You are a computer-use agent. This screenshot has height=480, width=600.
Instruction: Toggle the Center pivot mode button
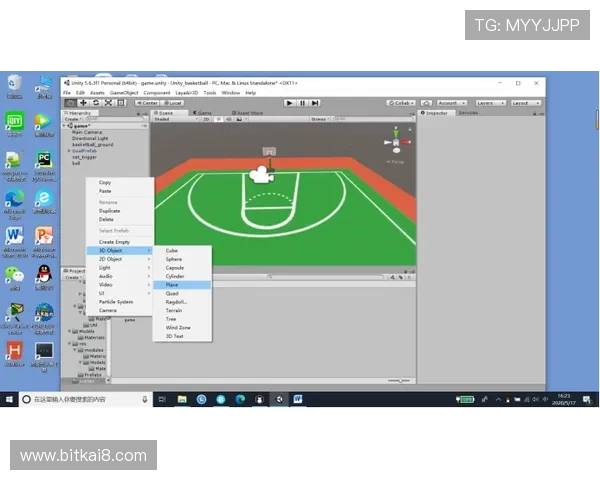(148, 103)
